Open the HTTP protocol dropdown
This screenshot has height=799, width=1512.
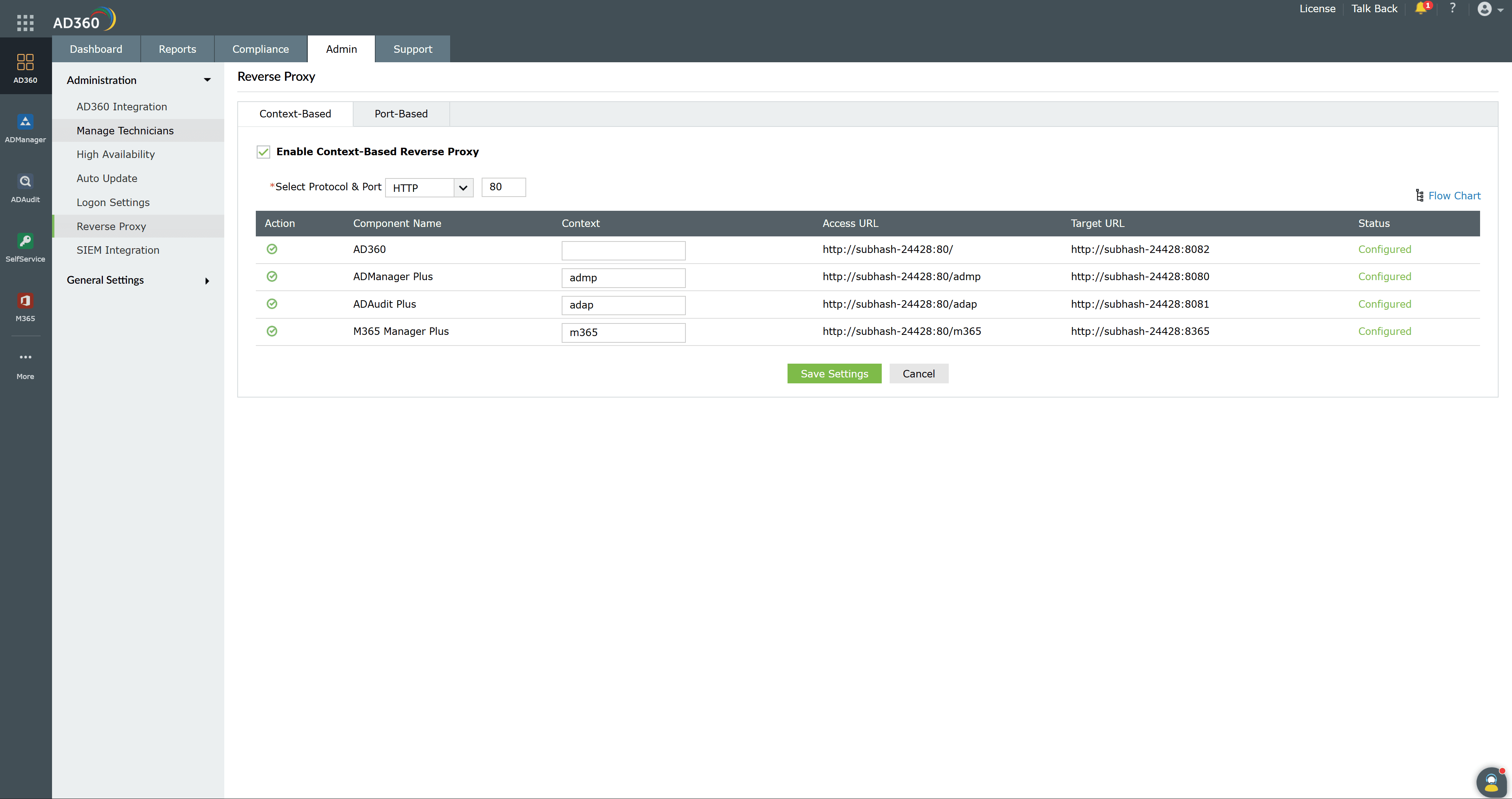pos(429,188)
